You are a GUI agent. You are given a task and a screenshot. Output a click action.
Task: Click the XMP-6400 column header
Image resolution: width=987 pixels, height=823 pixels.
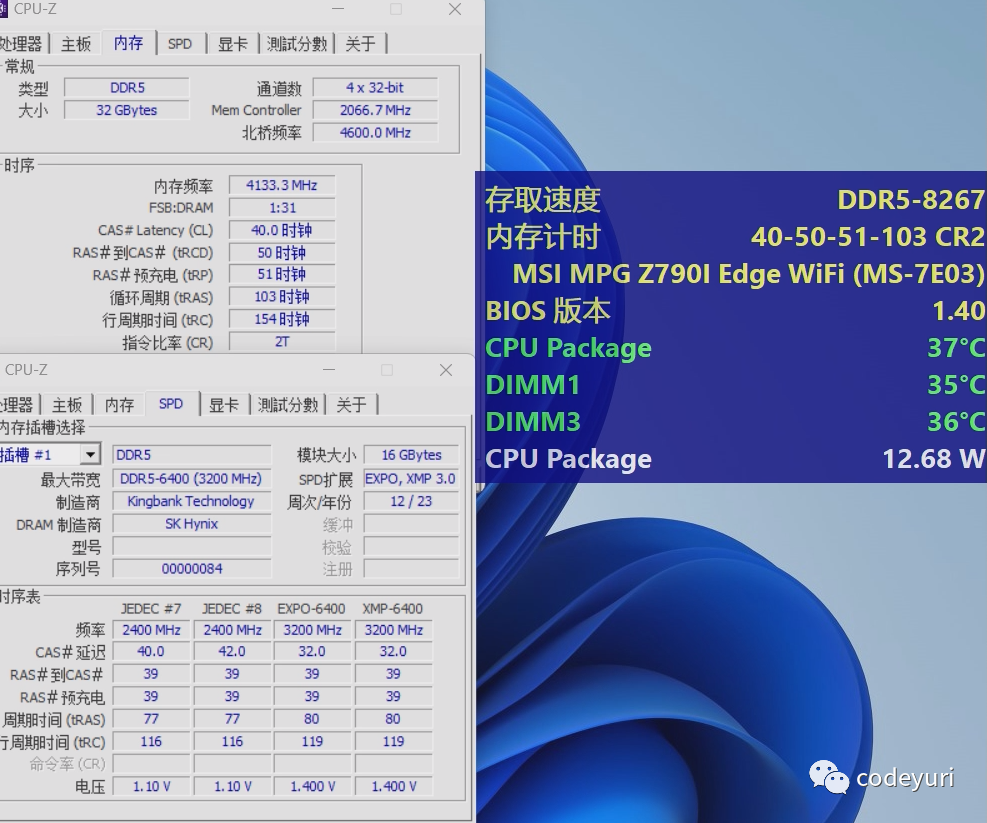393,609
